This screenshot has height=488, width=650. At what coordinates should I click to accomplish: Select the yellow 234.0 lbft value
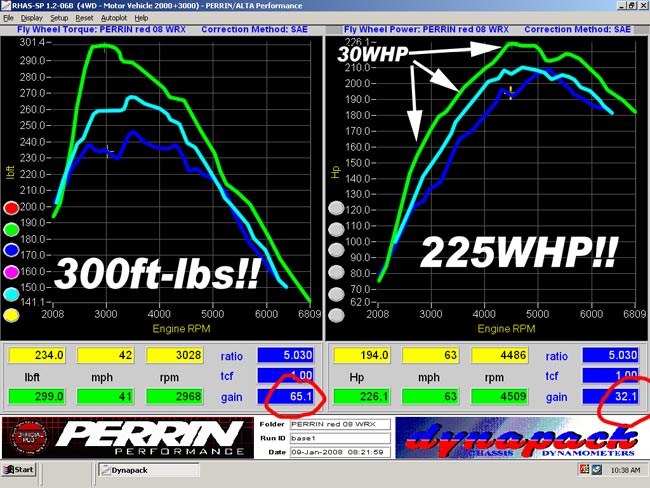[x=36, y=355]
